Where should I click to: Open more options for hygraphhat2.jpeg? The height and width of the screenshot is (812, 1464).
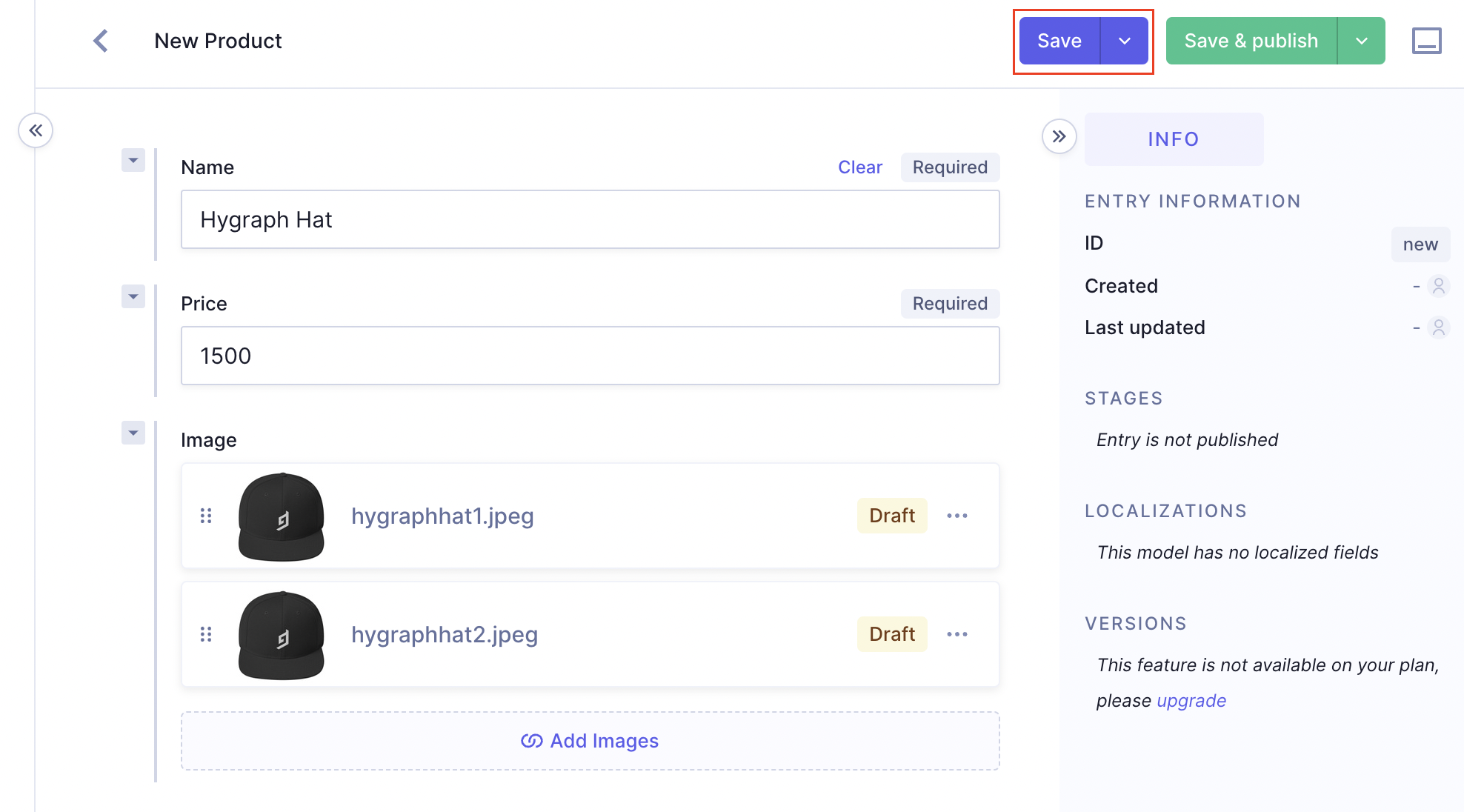[957, 634]
